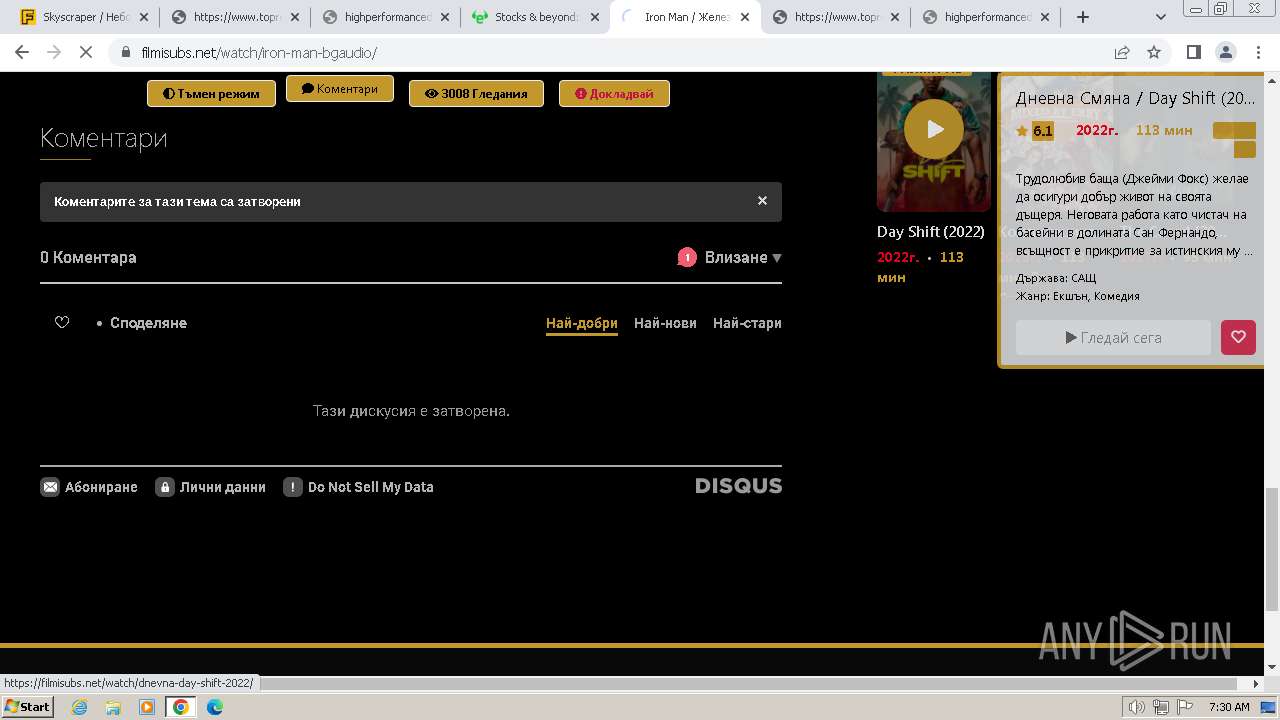Close the Skyscraper tab

pyautogui.click(x=143, y=17)
